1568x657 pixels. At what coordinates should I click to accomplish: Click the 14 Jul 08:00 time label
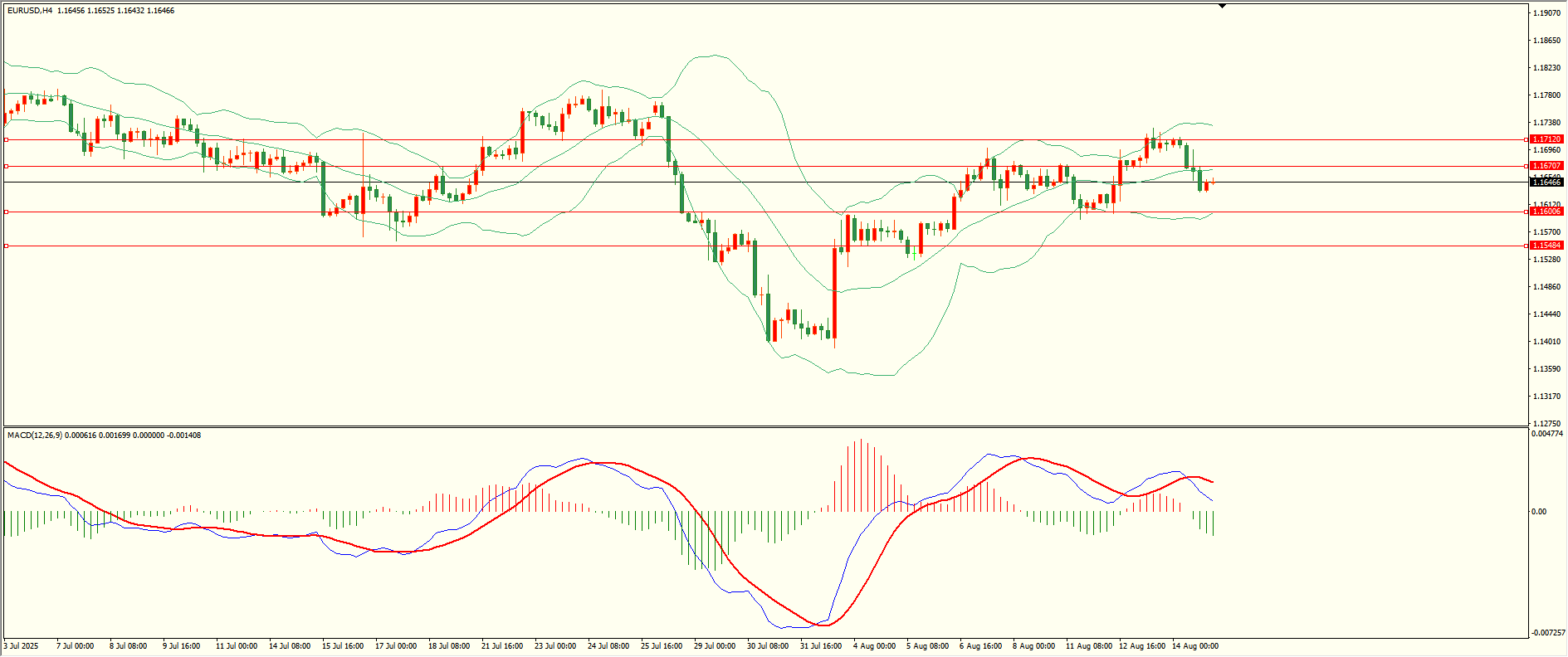(x=290, y=646)
